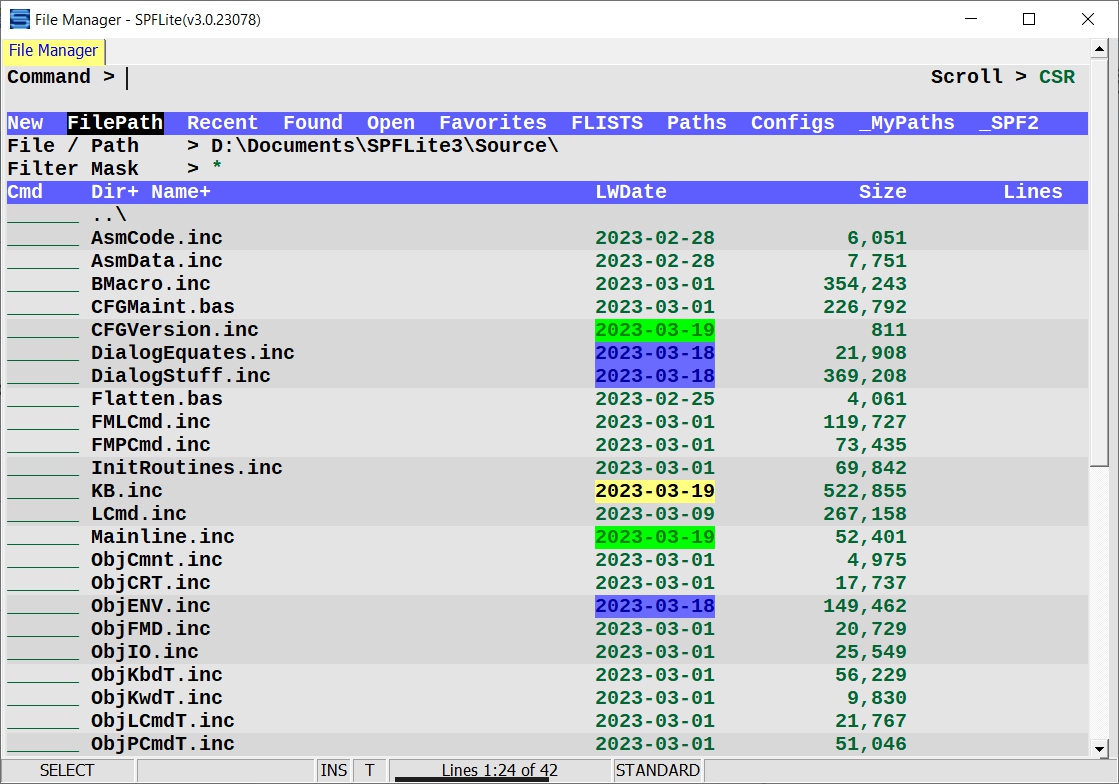
Task: Select the File Manager tab
Action: [53, 51]
